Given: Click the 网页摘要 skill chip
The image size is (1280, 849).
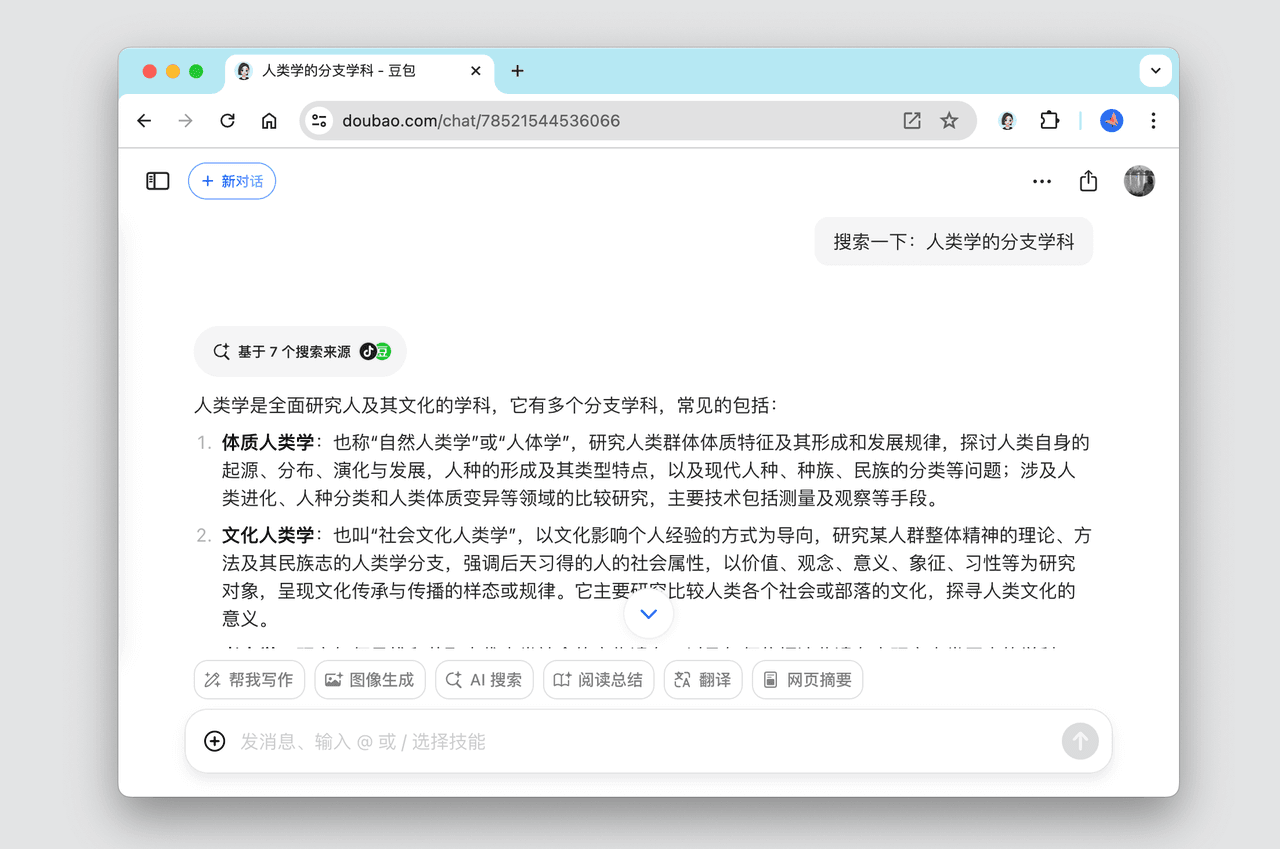Looking at the screenshot, I should click(x=807, y=680).
